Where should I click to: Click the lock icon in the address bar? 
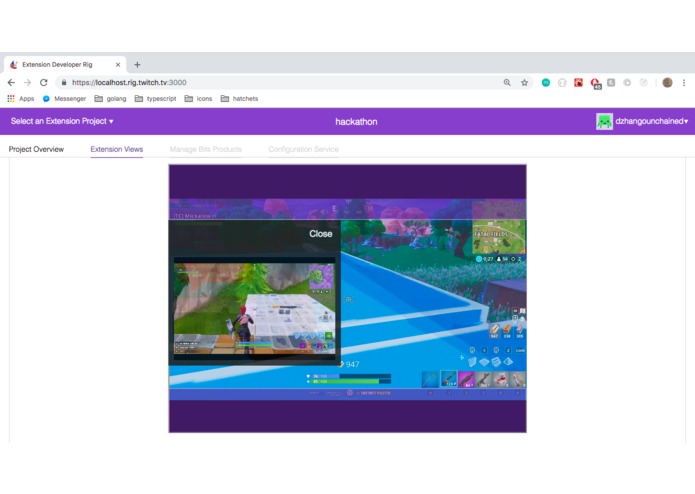64,82
